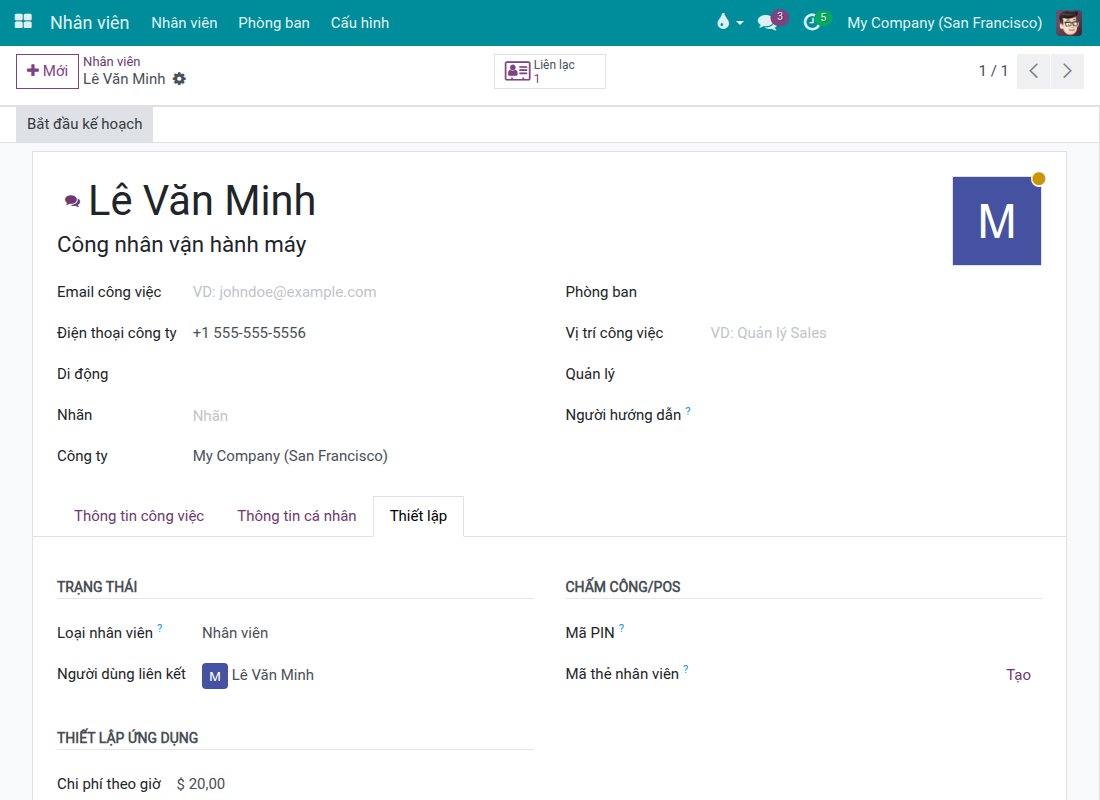Click the chat bubble icon near employee name
1100x800 pixels.
coord(72,201)
